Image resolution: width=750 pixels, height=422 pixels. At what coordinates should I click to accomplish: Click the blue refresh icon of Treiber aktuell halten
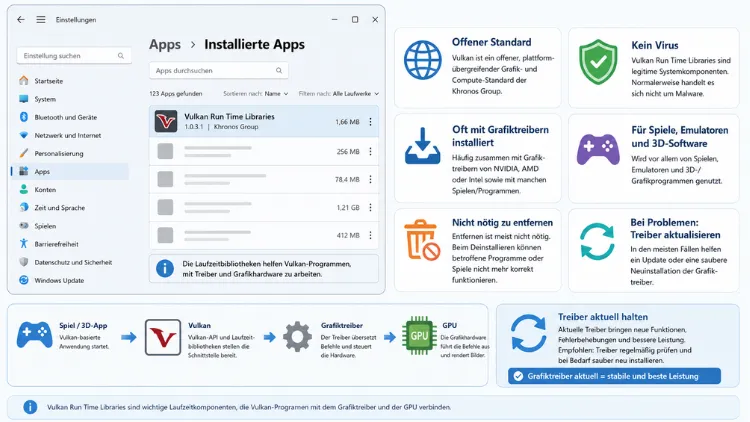pyautogui.click(x=528, y=333)
